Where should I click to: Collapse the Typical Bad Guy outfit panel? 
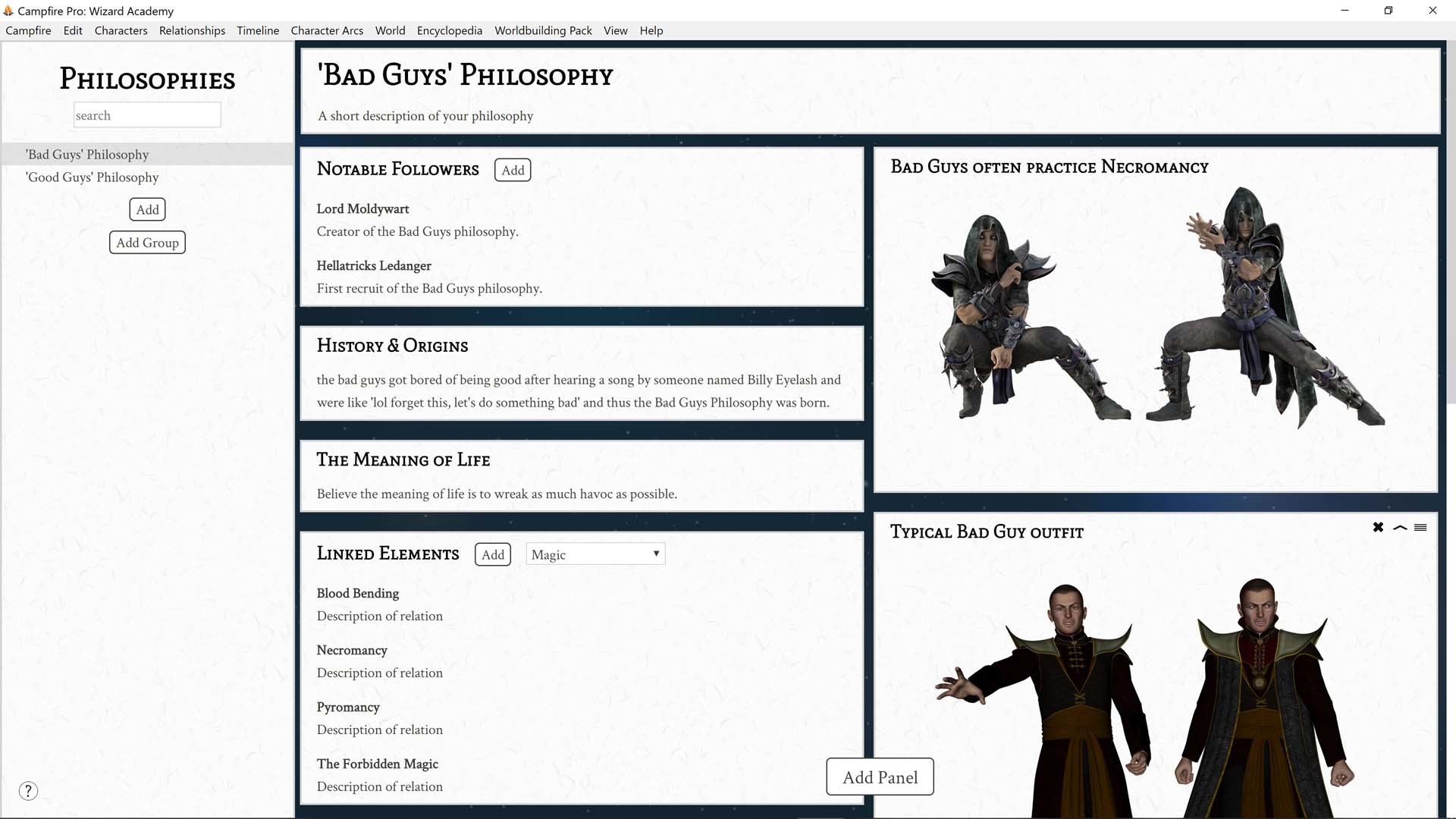[1399, 527]
